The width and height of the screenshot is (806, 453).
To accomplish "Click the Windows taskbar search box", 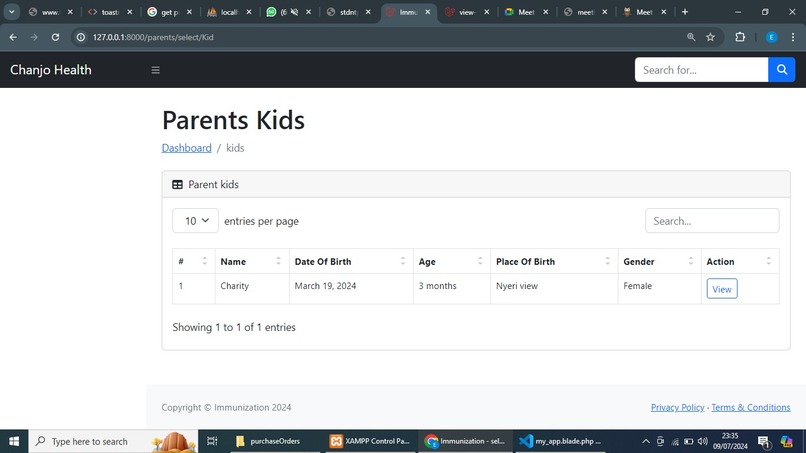I will [x=113, y=441].
